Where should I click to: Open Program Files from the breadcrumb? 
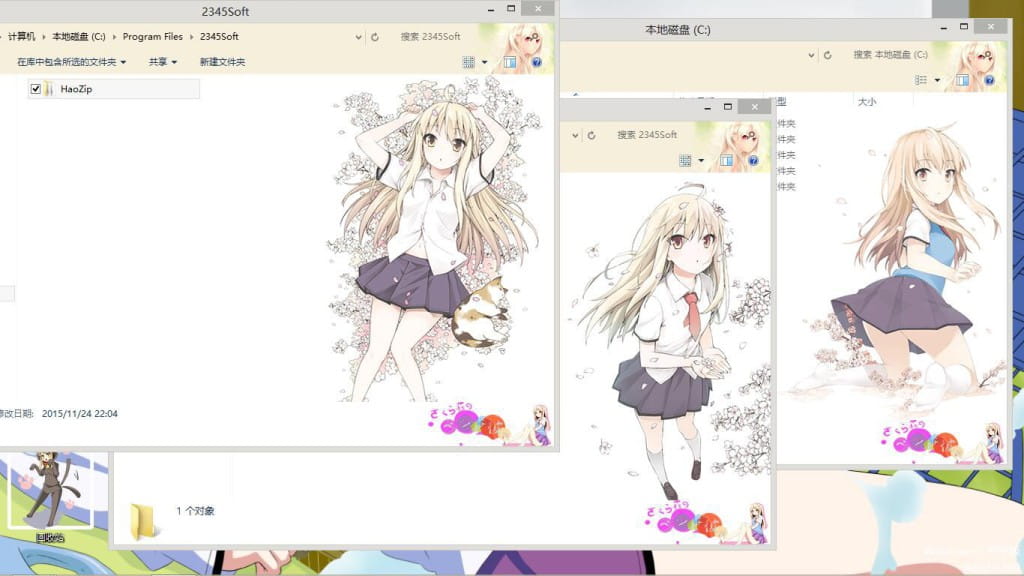(152, 36)
